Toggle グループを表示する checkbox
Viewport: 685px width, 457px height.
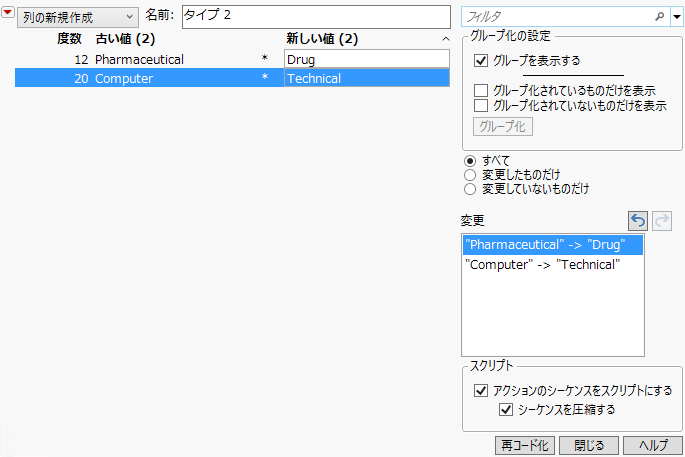[x=481, y=61]
